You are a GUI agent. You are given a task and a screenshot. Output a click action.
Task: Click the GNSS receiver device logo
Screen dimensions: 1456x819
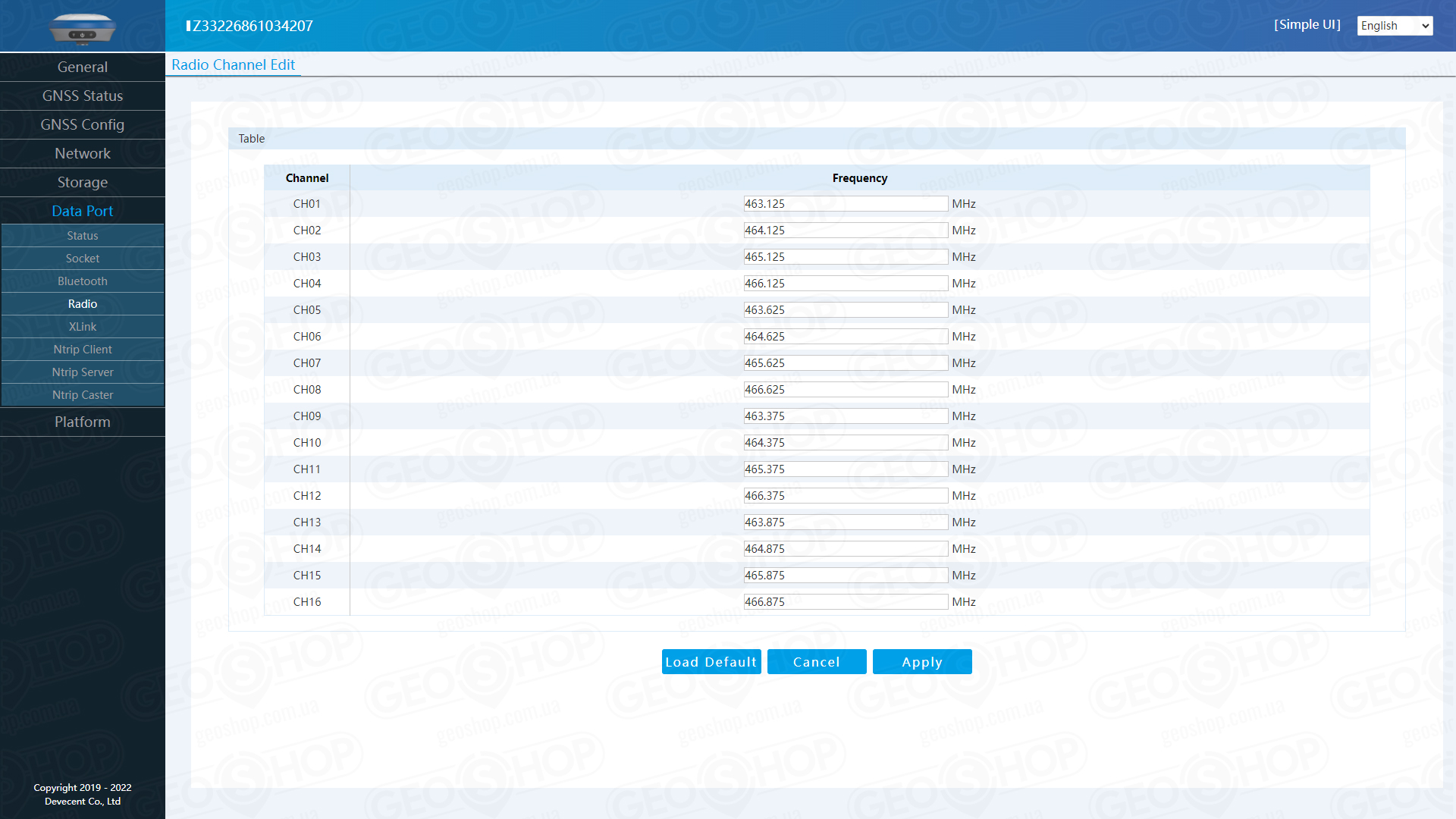pyautogui.click(x=82, y=29)
